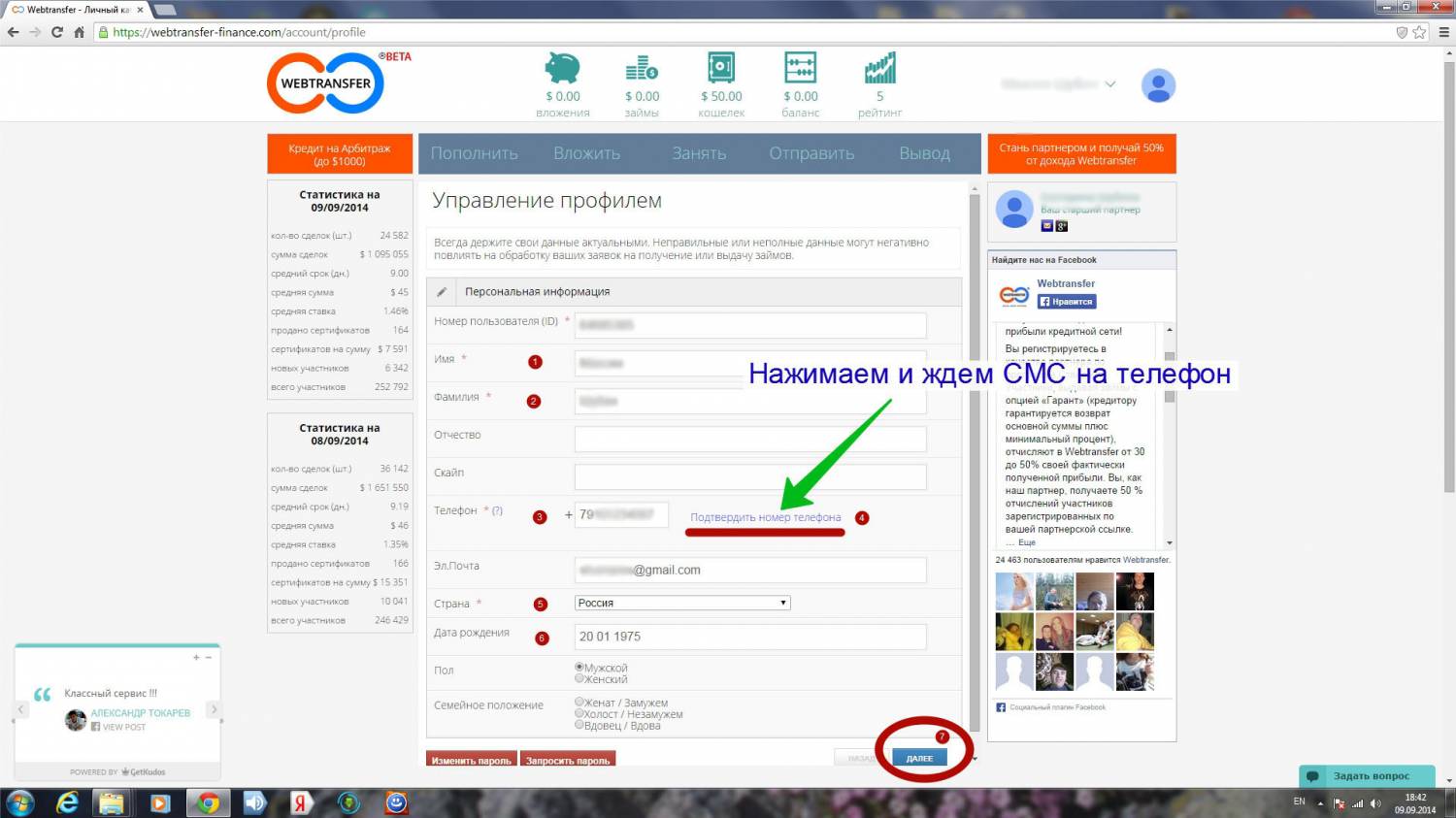Click the user avatar in header
The image size is (1456, 818).
(x=1158, y=85)
